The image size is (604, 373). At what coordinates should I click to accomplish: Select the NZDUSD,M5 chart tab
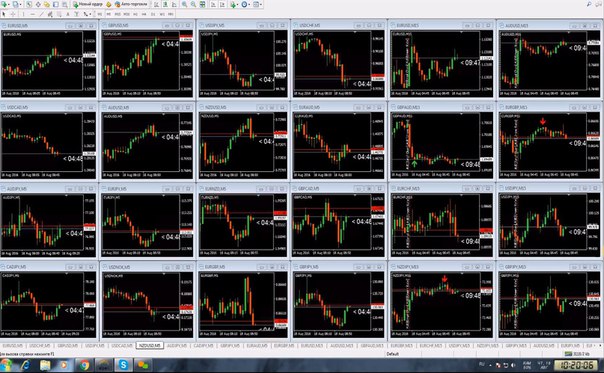(x=150, y=346)
